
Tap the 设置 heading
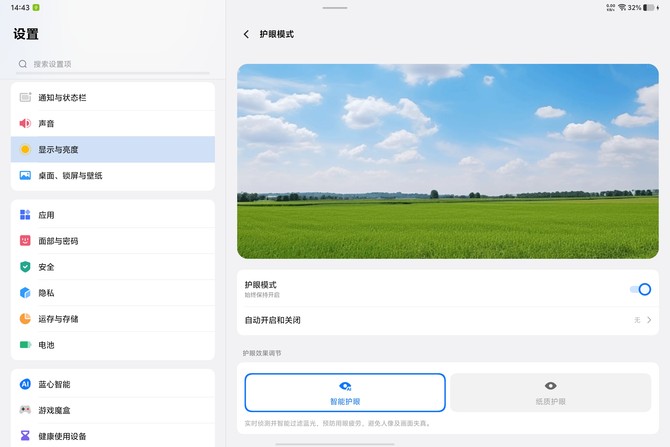pyautogui.click(x=26, y=34)
